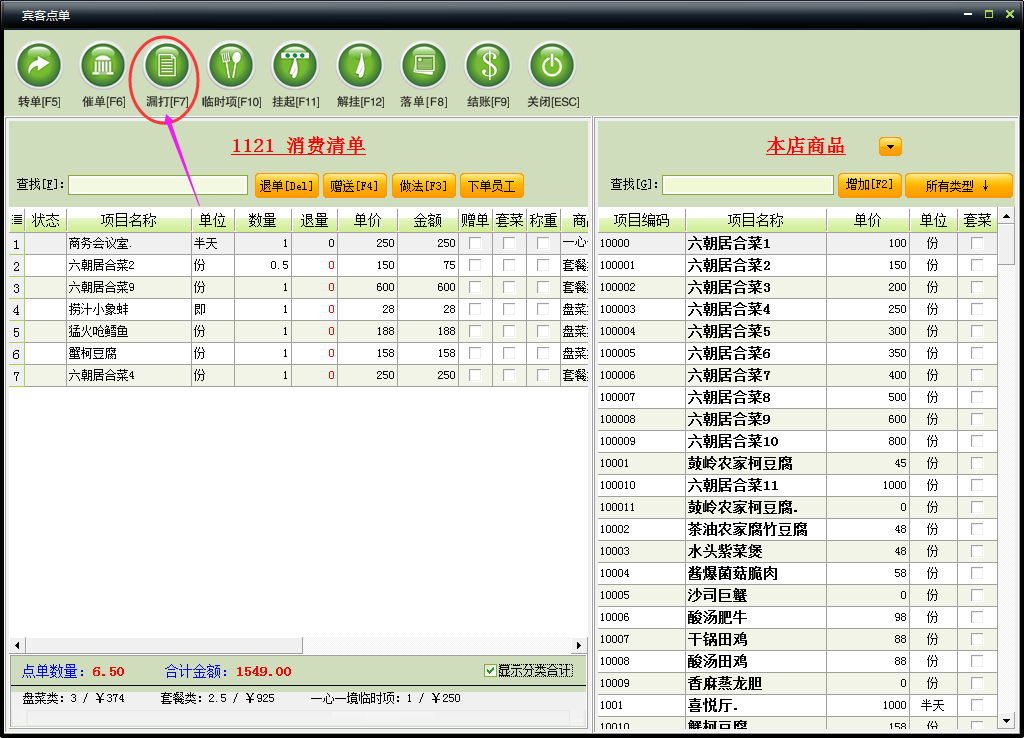
Task: Open 结账 [F9] checkout with dollar icon
Action: (488, 66)
